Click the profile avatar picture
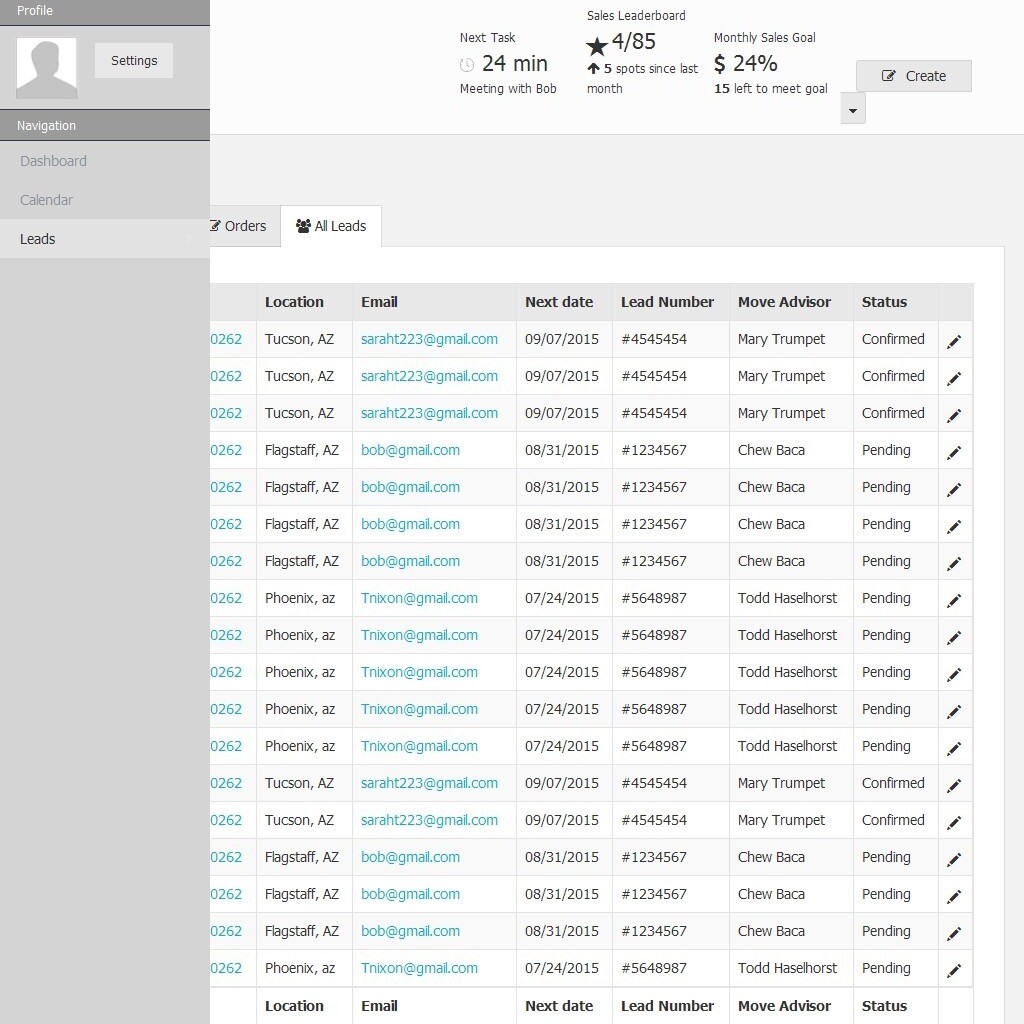This screenshot has width=1024, height=1024. point(47,68)
